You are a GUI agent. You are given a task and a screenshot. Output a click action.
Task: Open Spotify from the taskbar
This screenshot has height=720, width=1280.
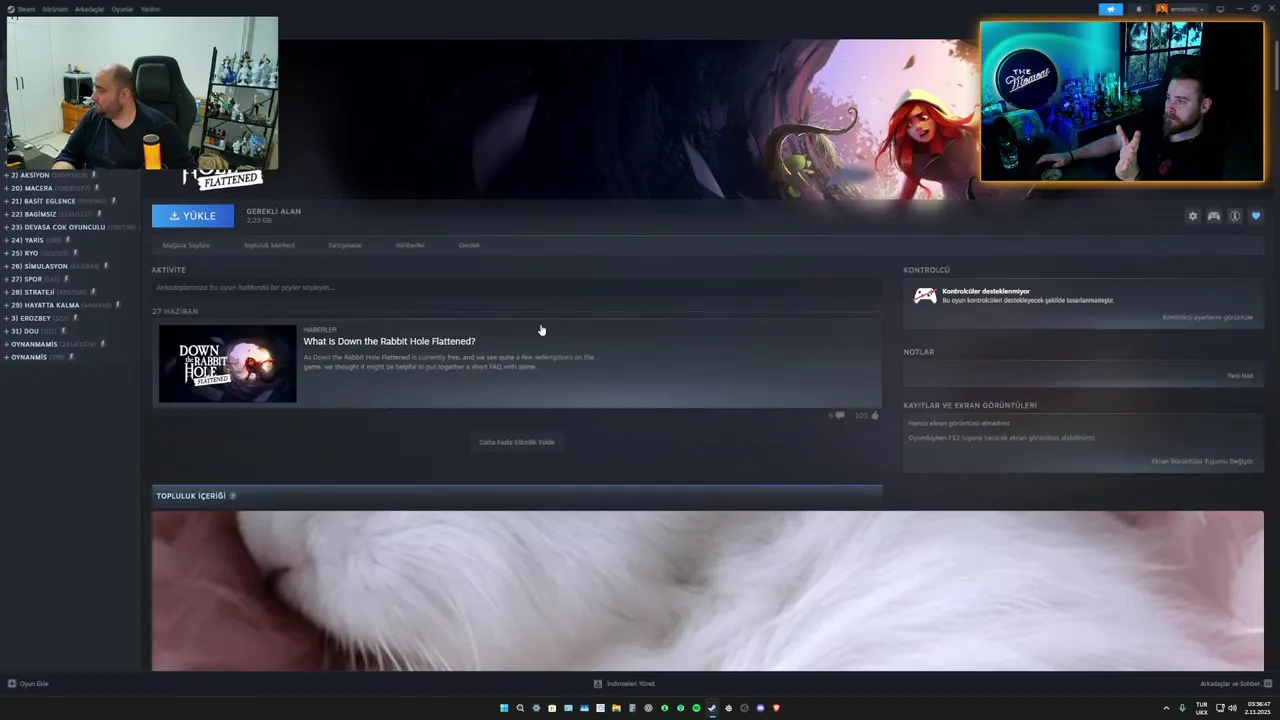[x=697, y=708]
